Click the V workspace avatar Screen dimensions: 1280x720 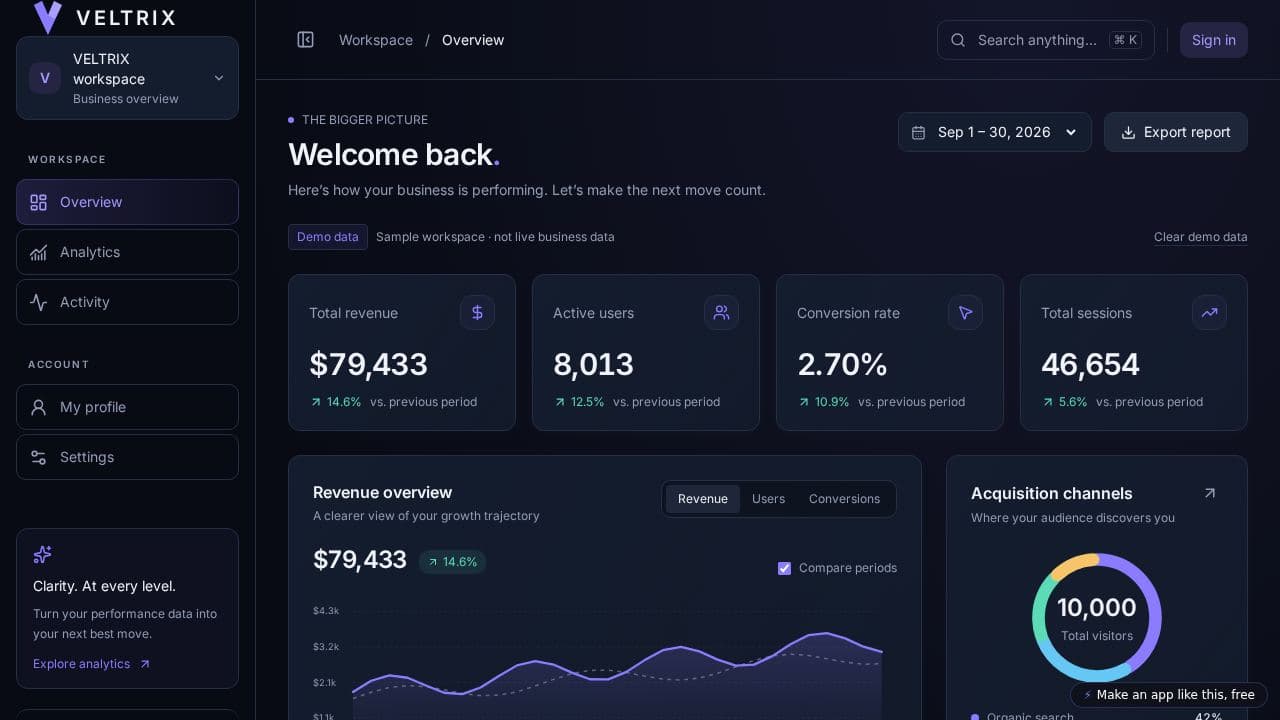pyautogui.click(x=45, y=78)
